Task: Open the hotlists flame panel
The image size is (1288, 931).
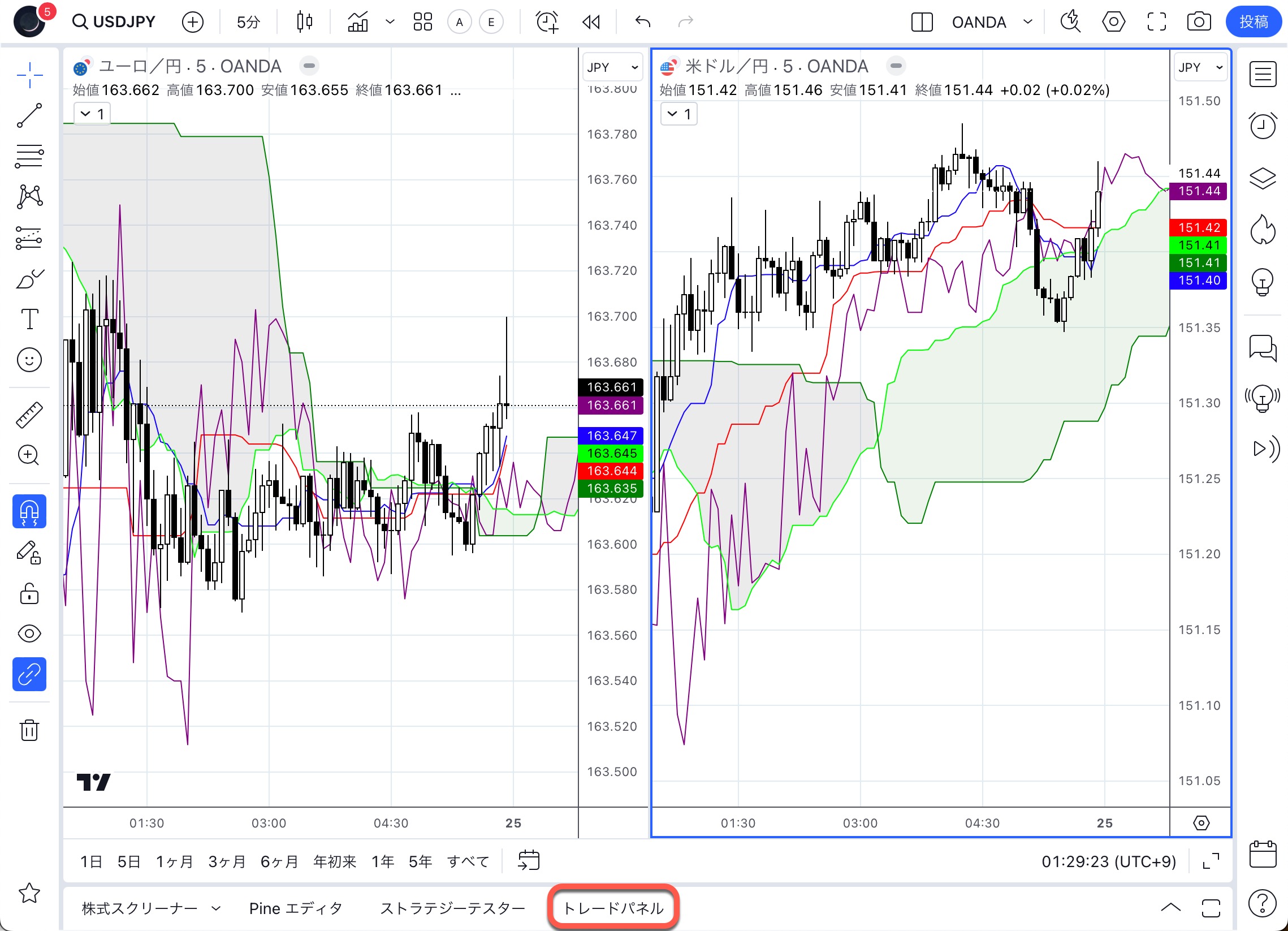Action: [x=1263, y=230]
